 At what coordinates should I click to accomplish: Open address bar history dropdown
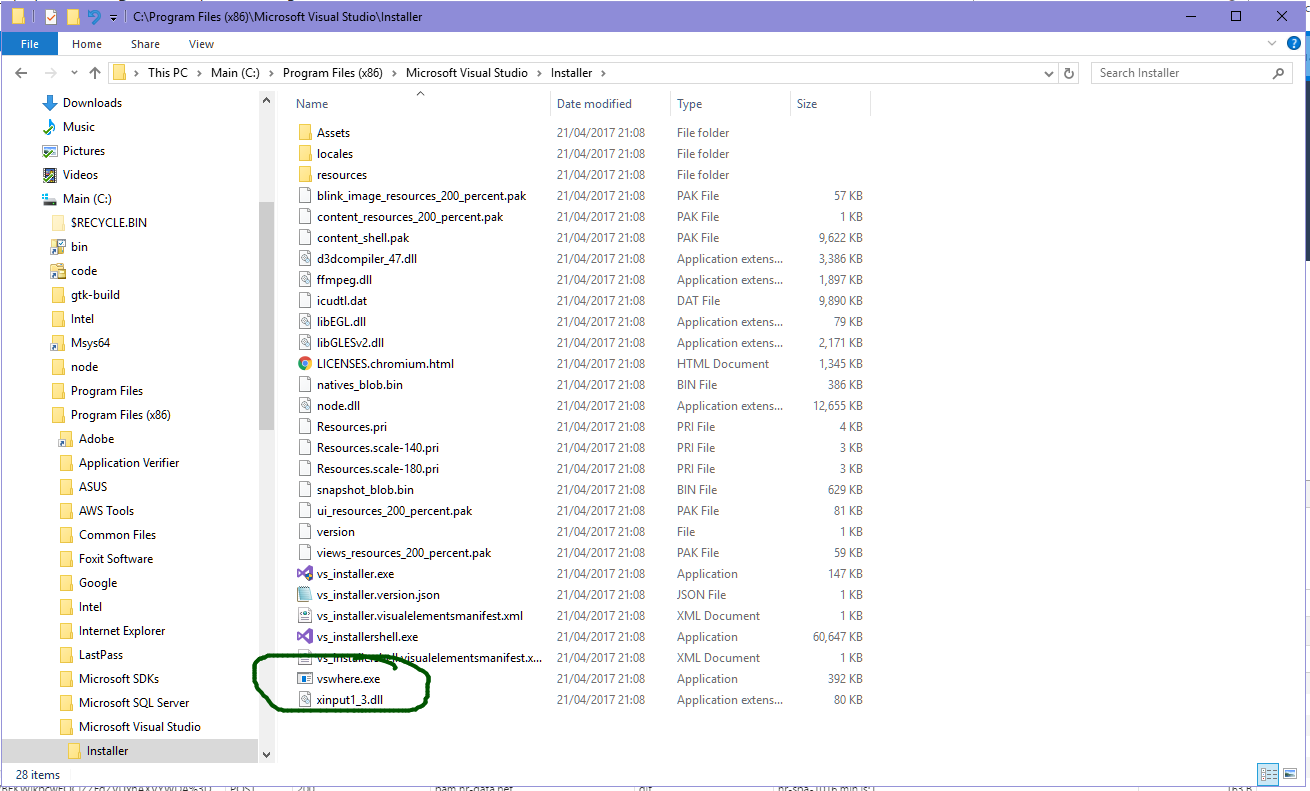coord(1049,73)
